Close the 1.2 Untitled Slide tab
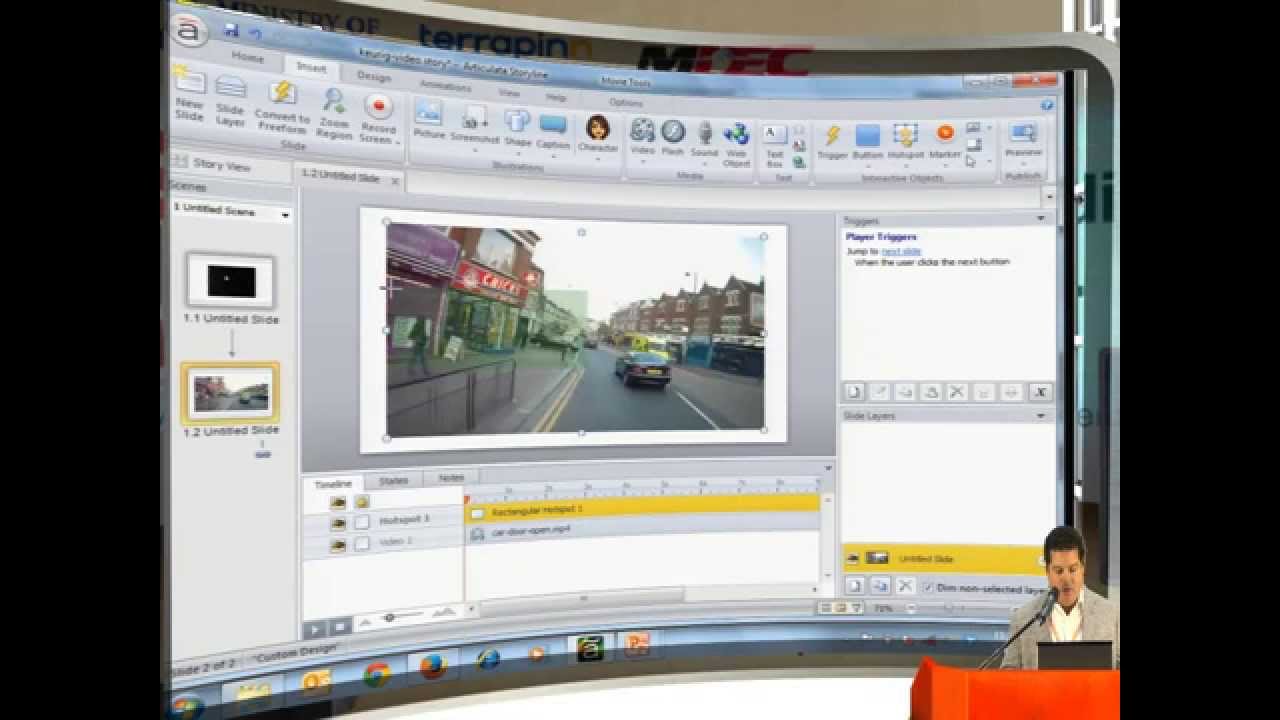Viewport: 1280px width, 720px height. pos(395,181)
